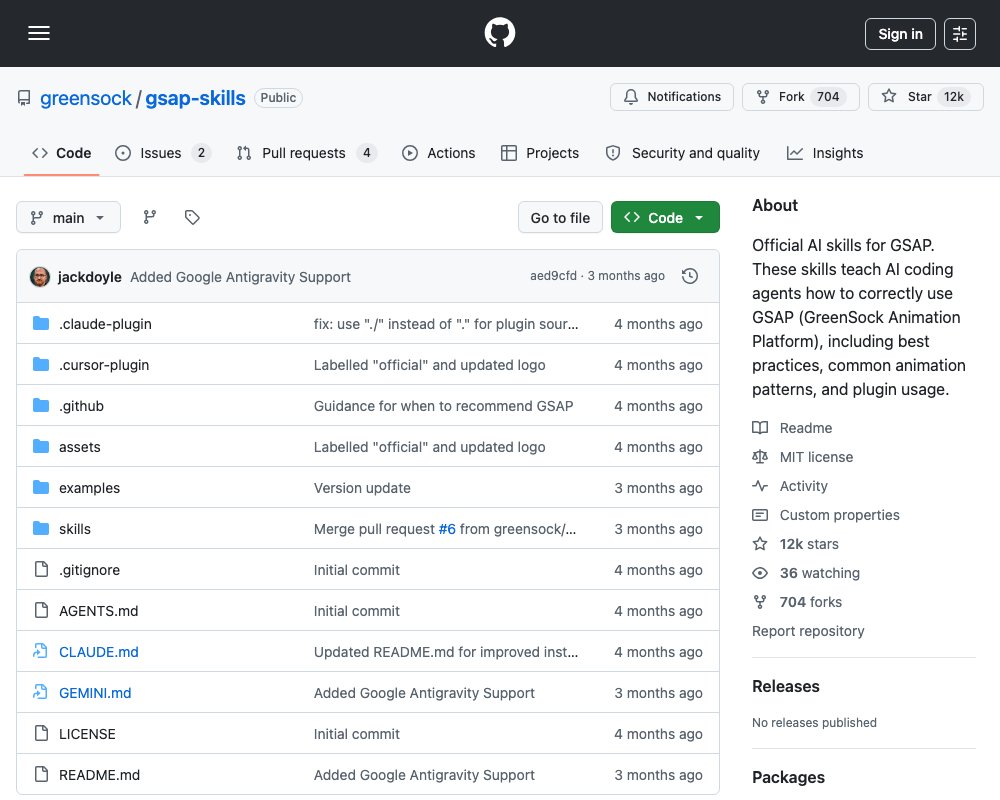Click folder icon of skills row

[x=41, y=528]
